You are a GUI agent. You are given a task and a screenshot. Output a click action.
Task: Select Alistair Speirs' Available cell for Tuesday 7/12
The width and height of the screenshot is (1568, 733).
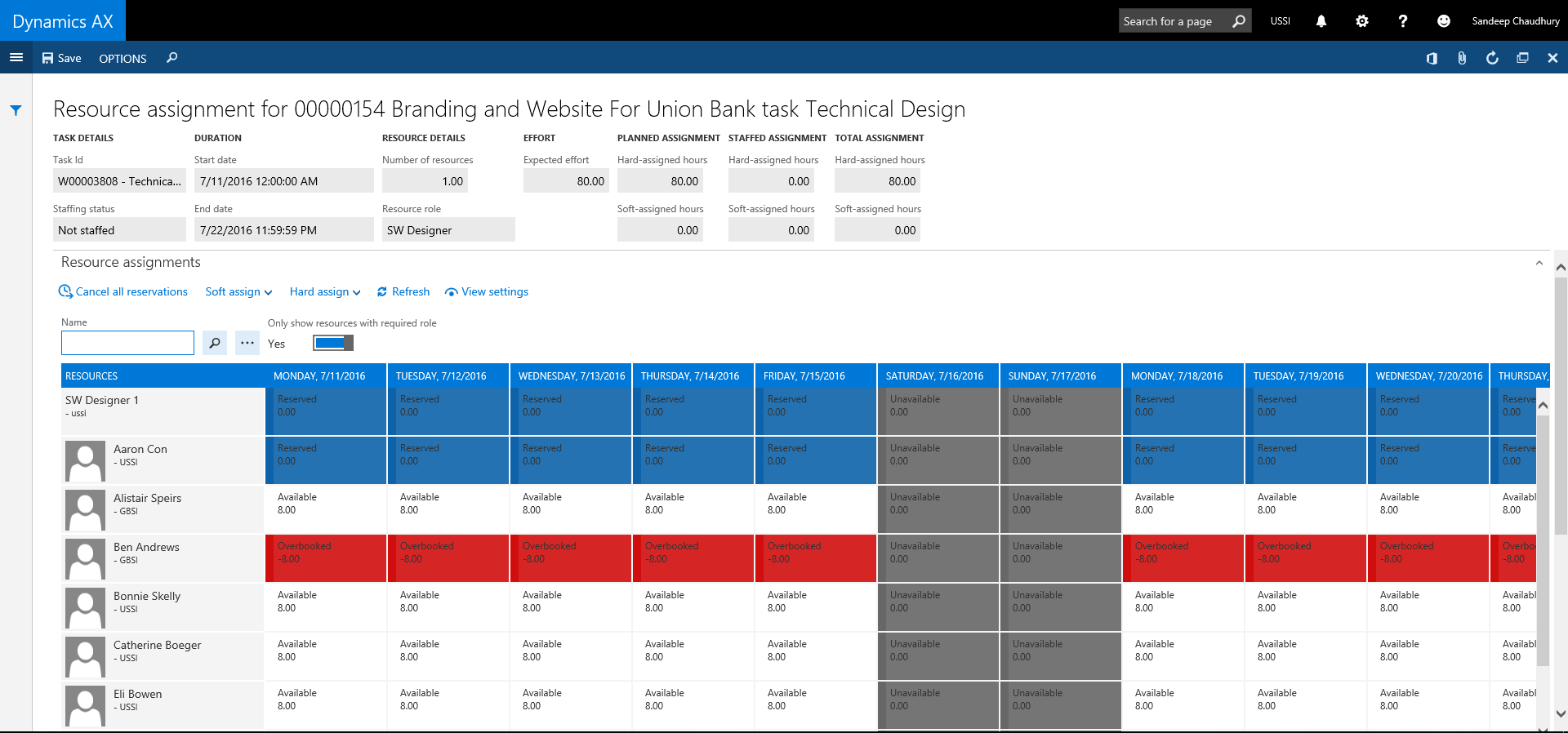448,509
